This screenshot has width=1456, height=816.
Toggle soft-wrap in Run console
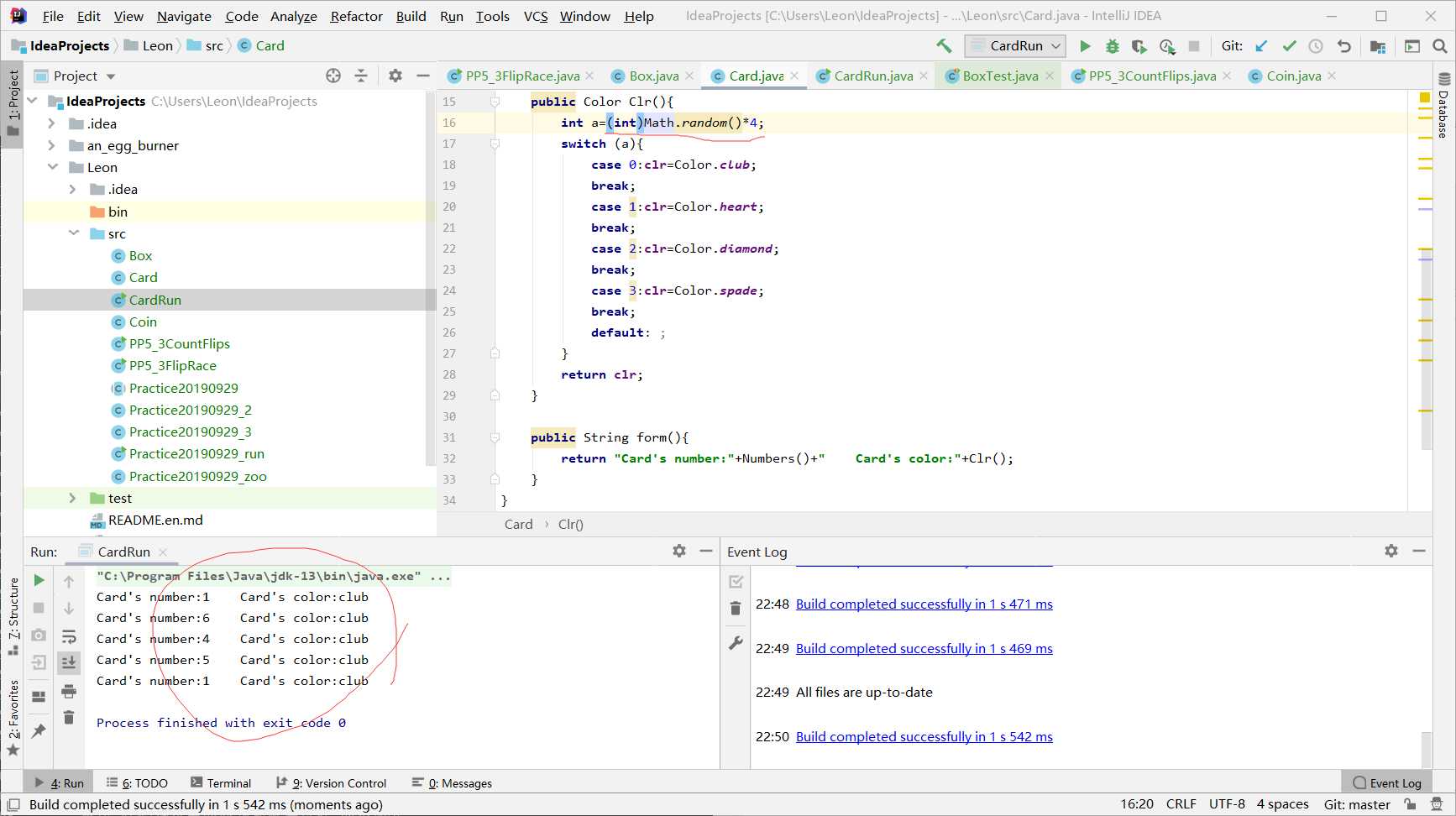click(69, 636)
